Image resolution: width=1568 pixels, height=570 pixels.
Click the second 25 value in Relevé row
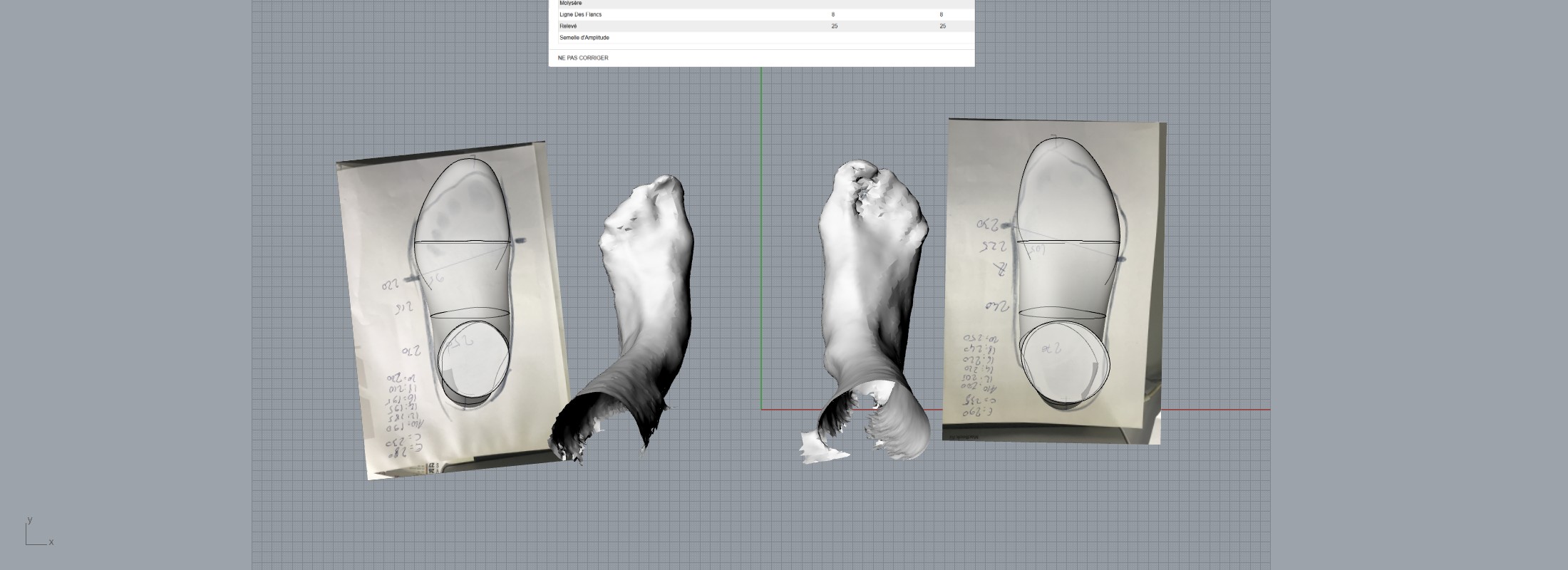tap(942, 26)
